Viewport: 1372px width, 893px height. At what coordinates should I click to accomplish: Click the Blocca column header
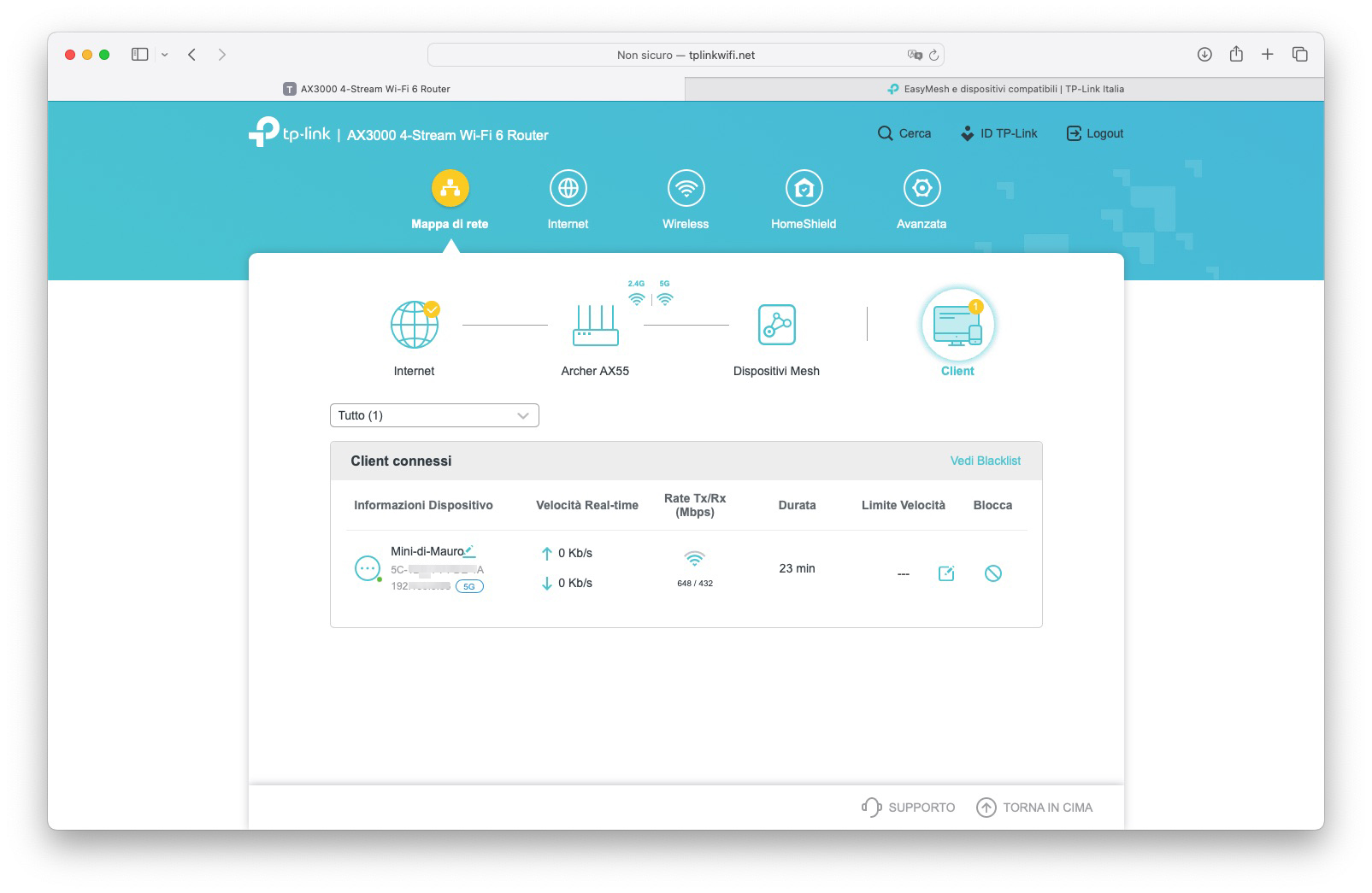pyautogui.click(x=992, y=505)
